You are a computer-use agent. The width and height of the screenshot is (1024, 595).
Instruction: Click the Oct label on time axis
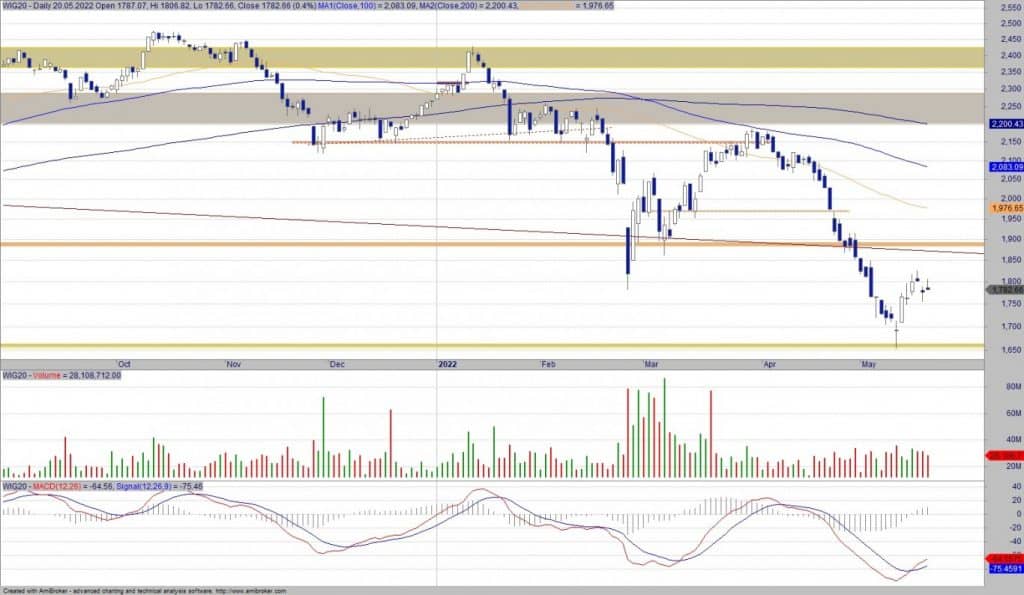click(x=123, y=364)
